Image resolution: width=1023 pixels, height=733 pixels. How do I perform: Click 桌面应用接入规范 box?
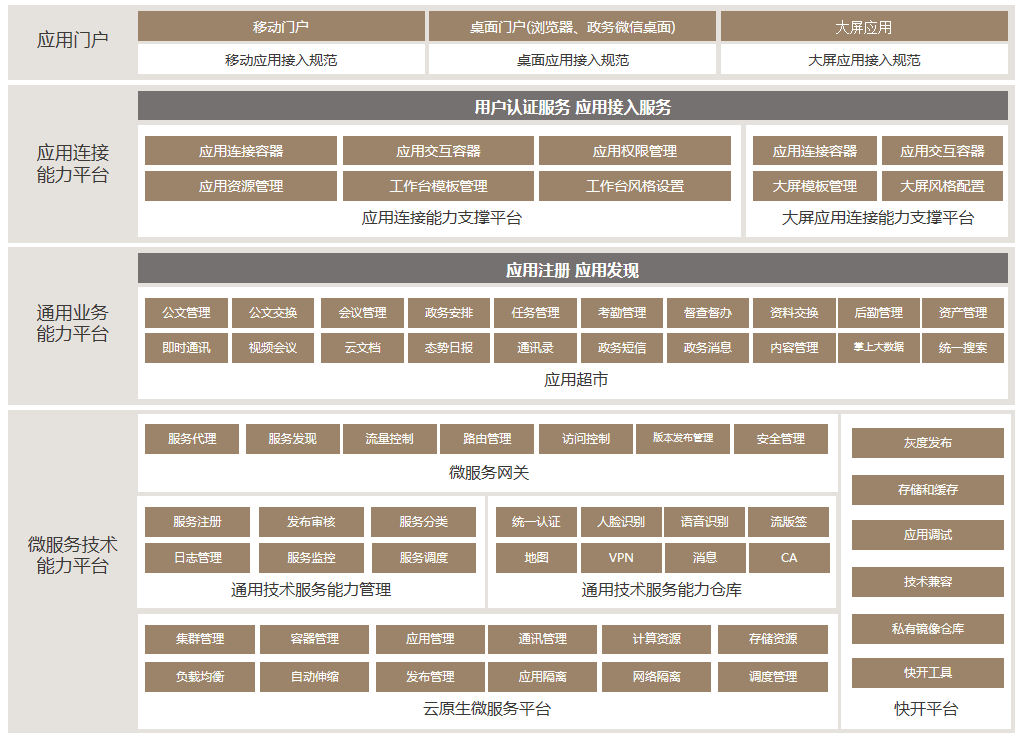coord(572,60)
